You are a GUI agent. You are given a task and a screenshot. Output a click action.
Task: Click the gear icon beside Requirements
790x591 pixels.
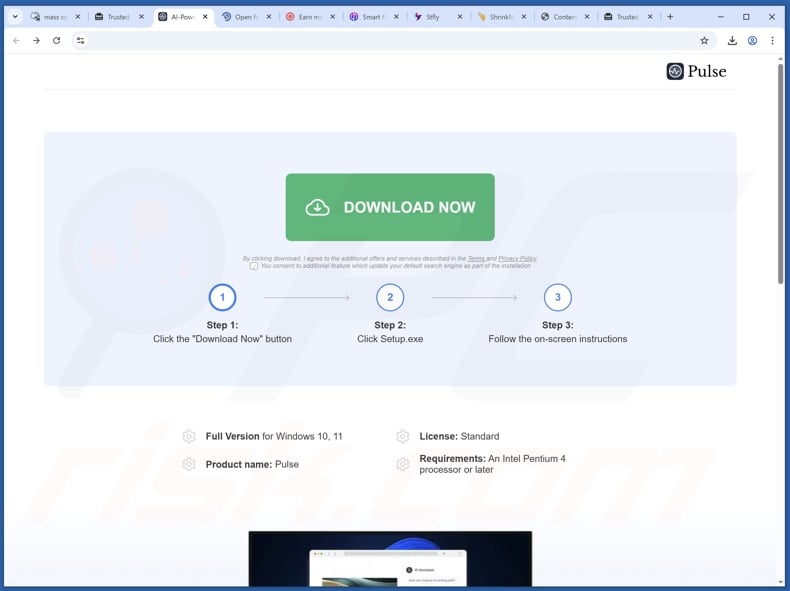point(403,464)
